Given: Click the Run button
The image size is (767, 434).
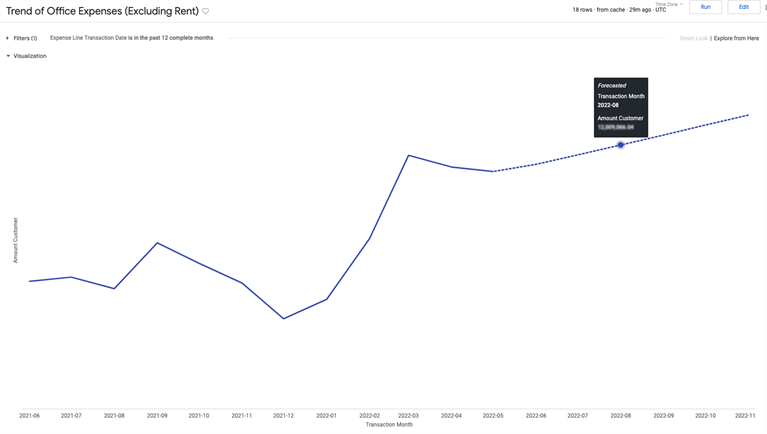Looking at the screenshot, I should point(705,7).
